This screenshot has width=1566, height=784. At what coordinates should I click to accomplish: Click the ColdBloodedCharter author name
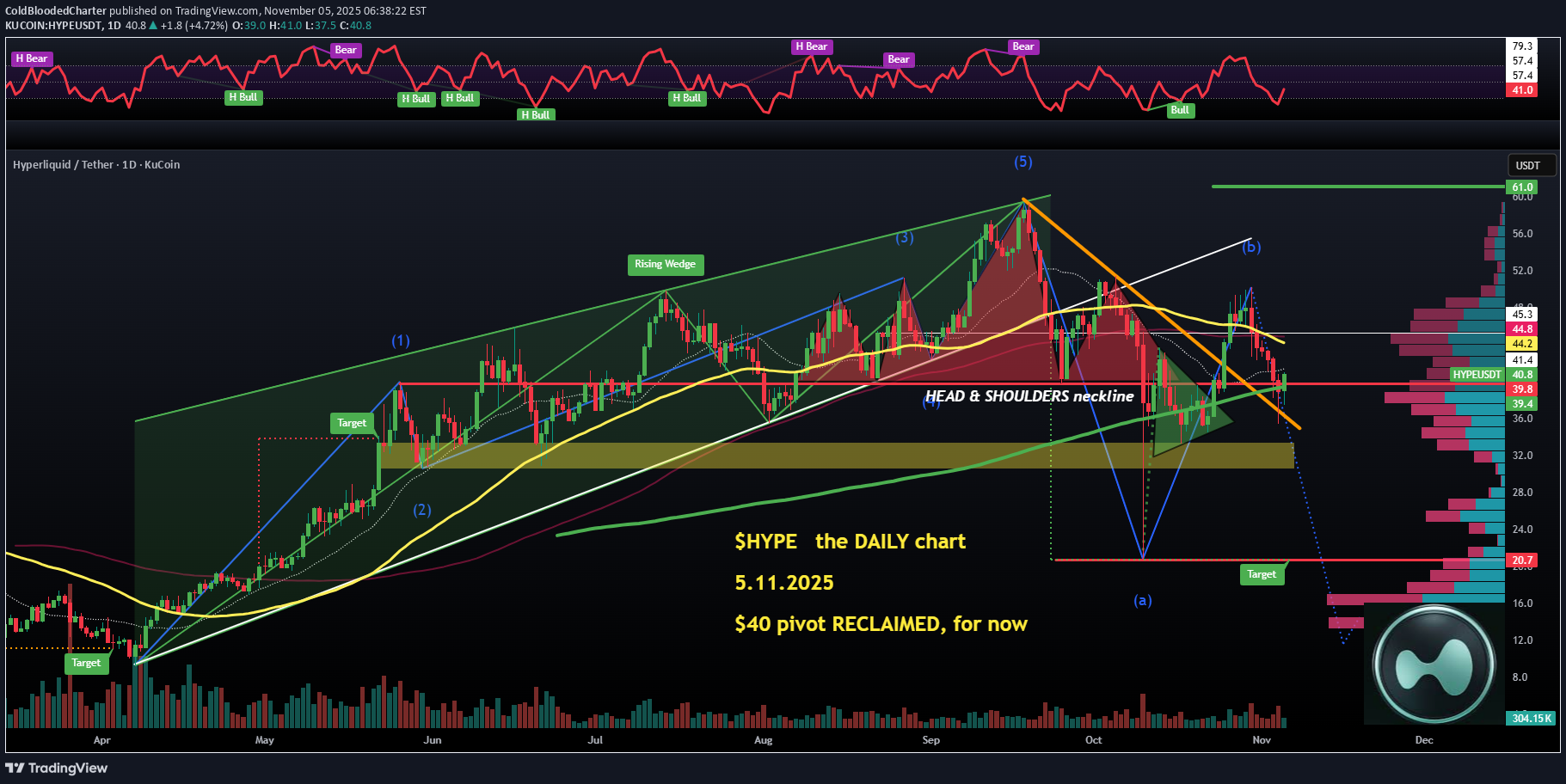(x=56, y=11)
